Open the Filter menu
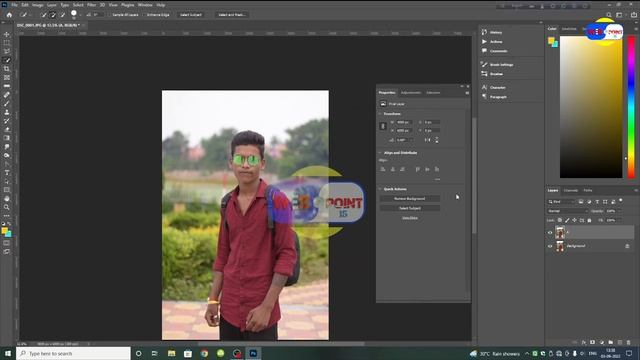 tap(91, 5)
